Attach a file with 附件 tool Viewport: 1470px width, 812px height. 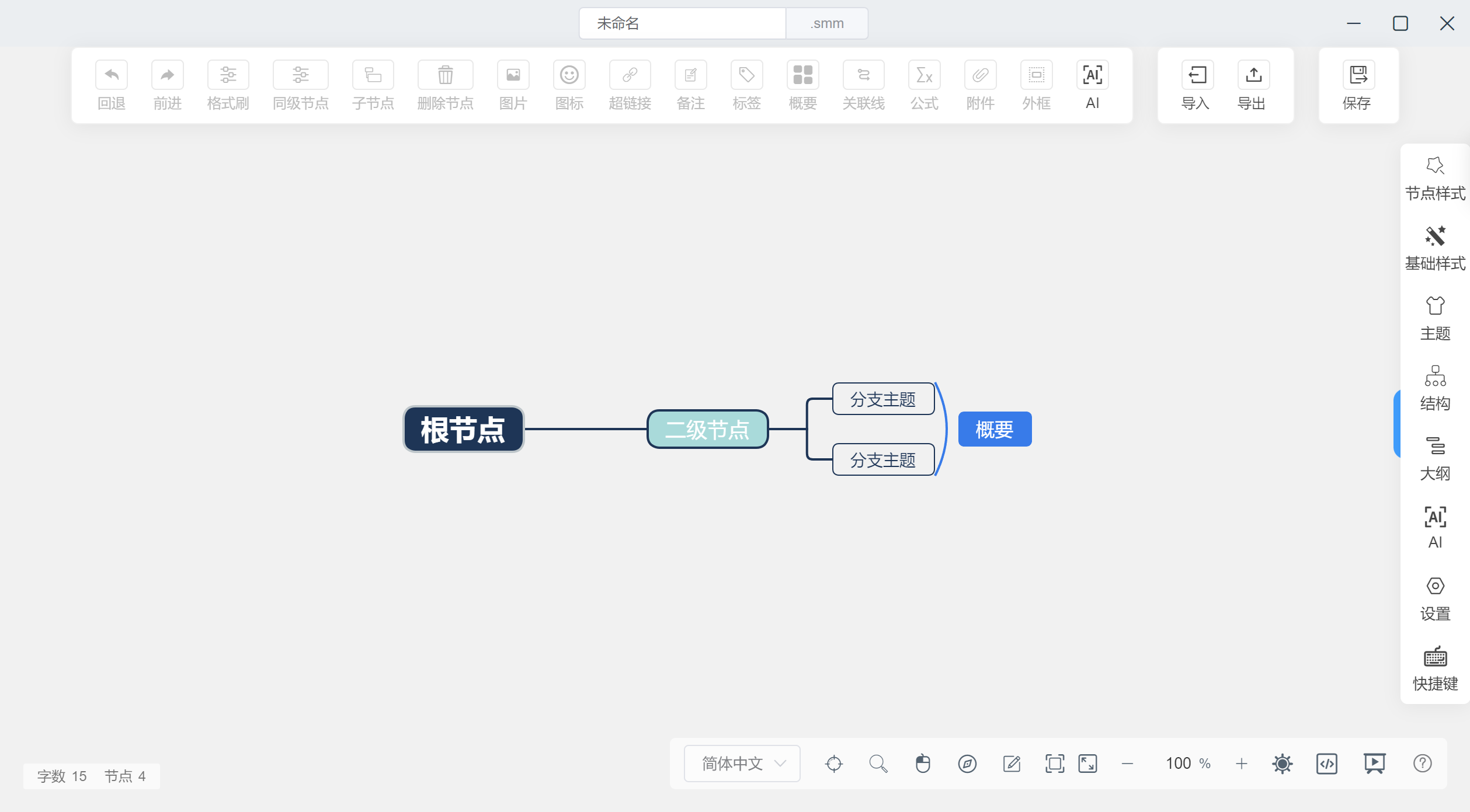point(979,85)
